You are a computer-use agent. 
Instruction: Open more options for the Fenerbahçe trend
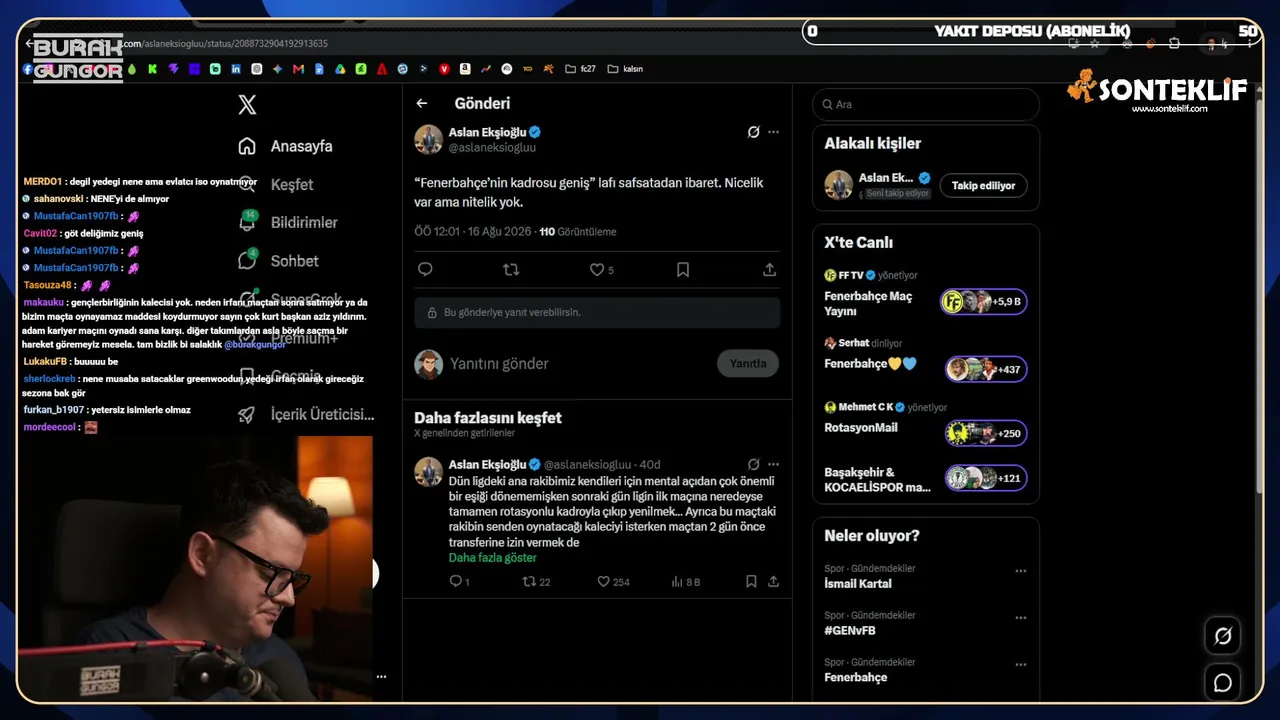coord(1021,665)
